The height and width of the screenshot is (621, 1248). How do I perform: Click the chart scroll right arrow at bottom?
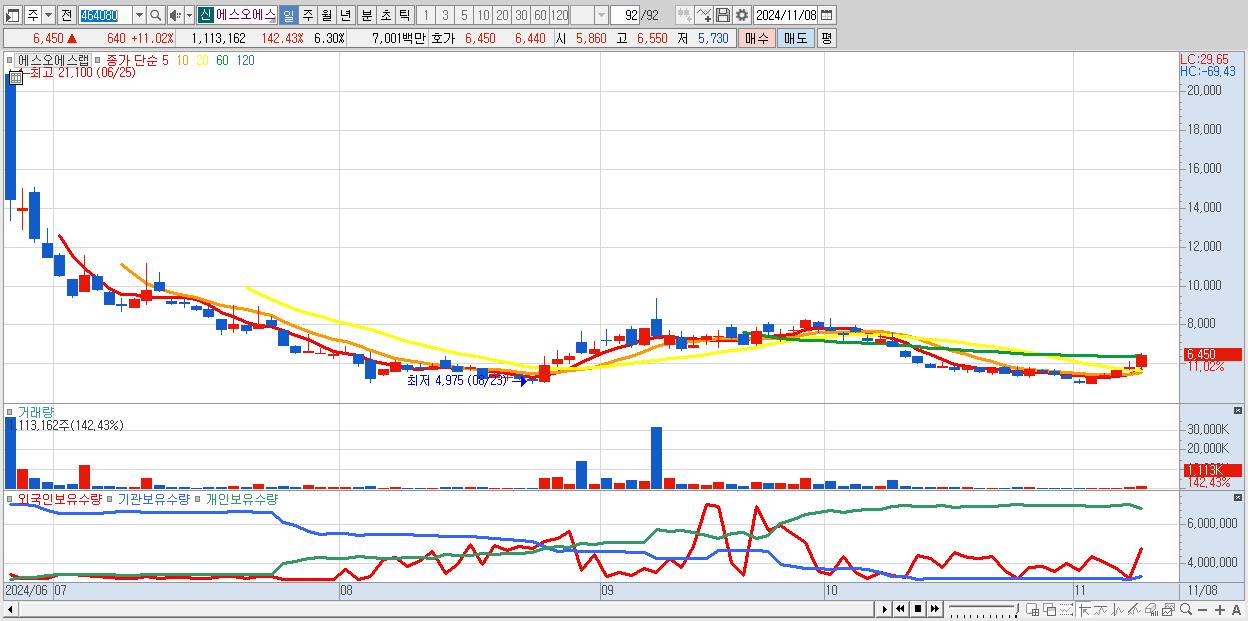tap(885, 609)
